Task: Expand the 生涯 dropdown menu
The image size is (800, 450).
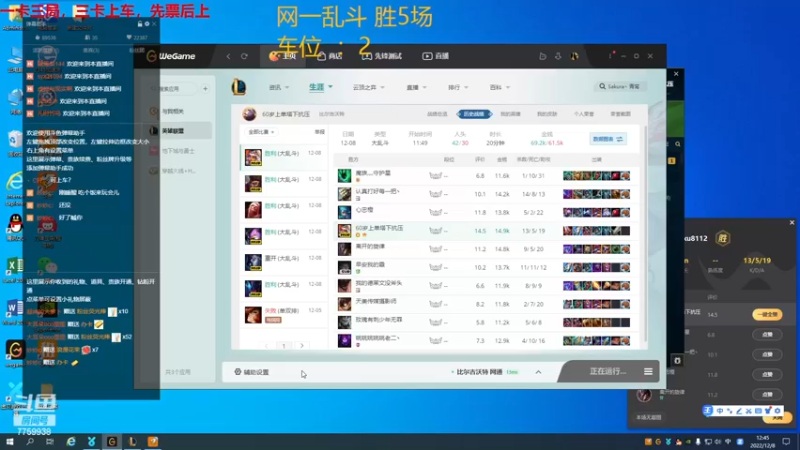Action: pos(320,87)
